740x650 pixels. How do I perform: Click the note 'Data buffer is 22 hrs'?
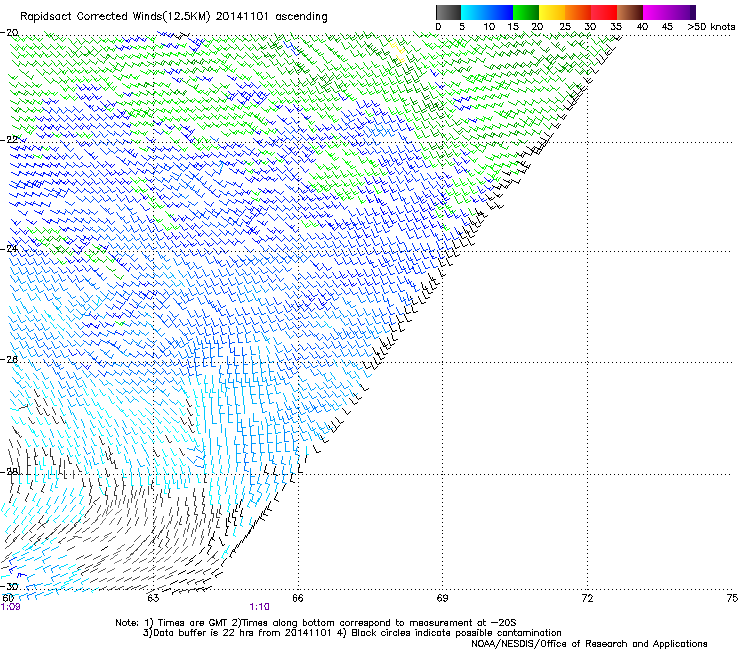tap(204, 633)
